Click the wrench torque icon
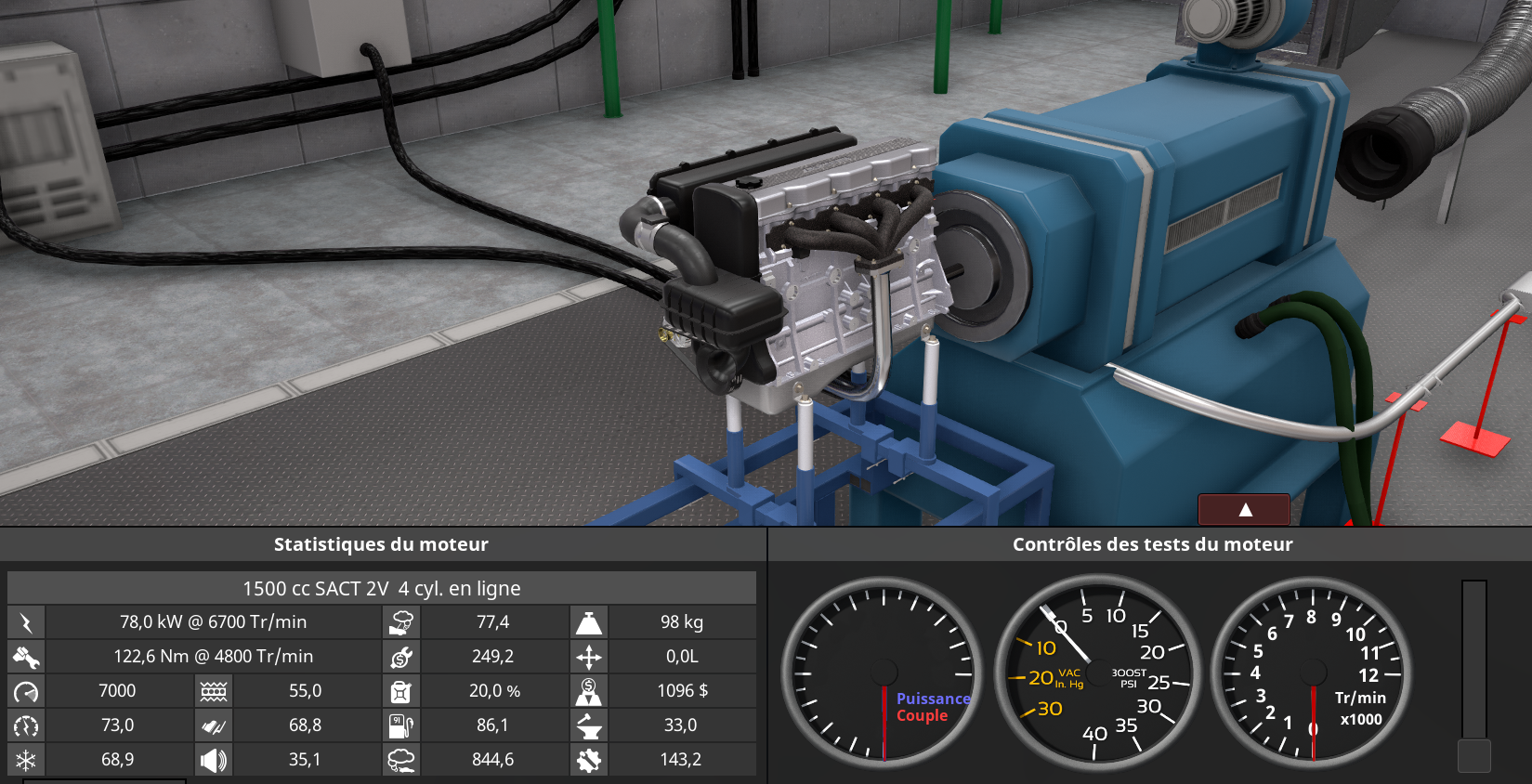The width and height of the screenshot is (1532, 784). [26, 657]
